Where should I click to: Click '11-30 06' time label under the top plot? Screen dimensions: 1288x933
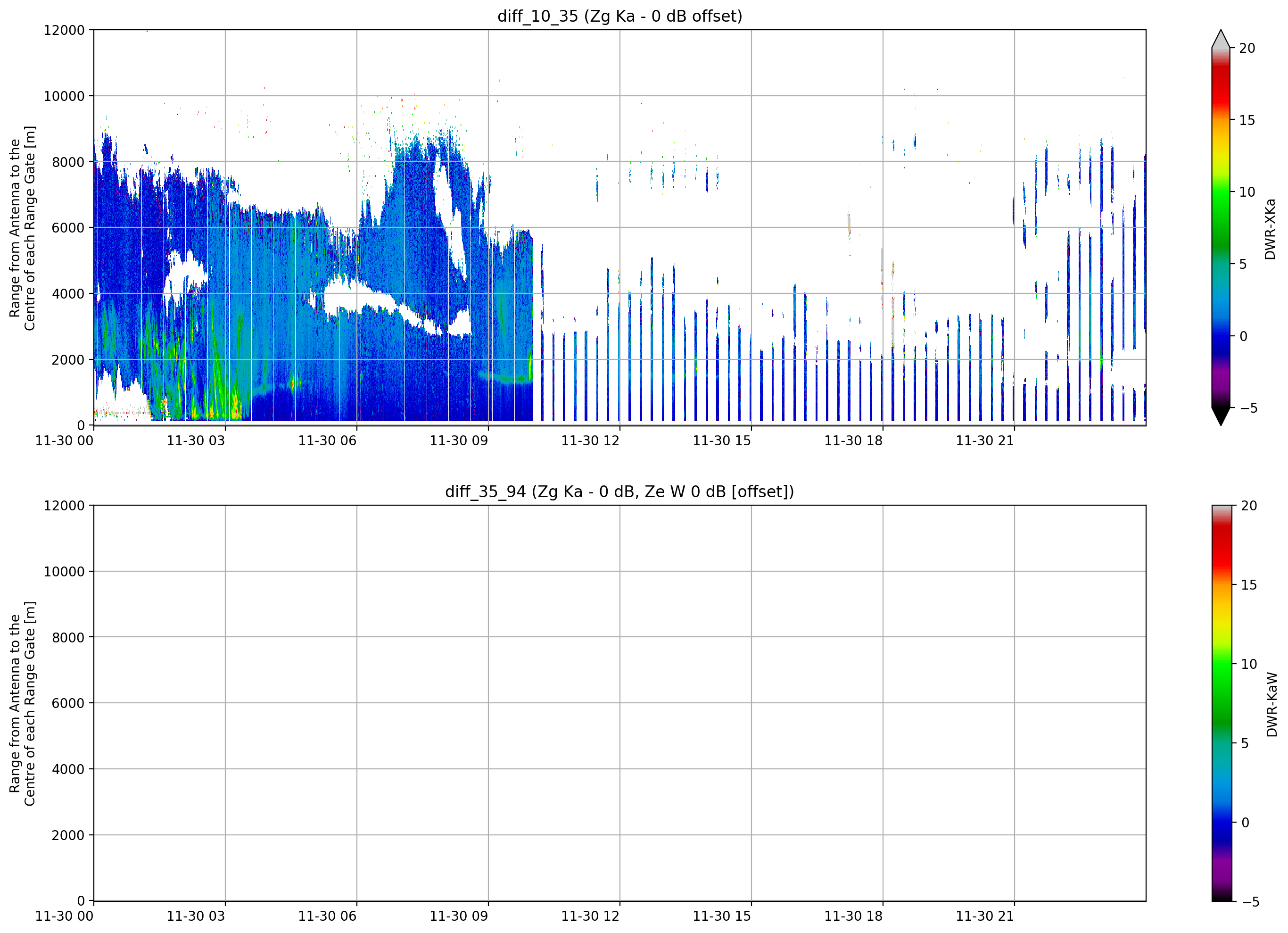[328, 441]
